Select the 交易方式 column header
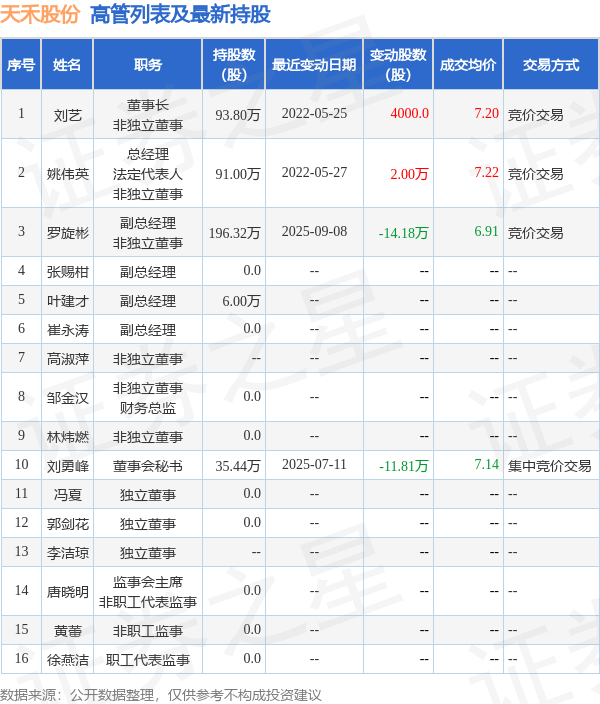Viewport: 600px width, 704px height. tap(551, 65)
